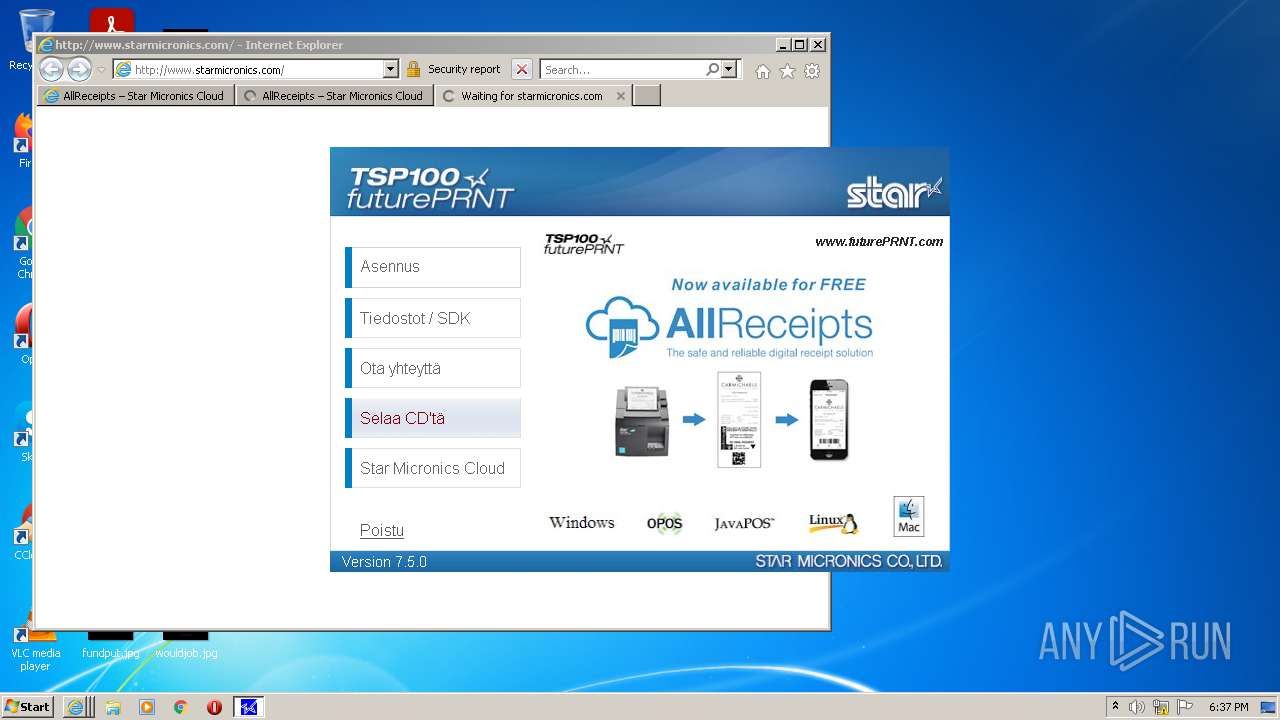This screenshot has height=720, width=1280.
Task: Open IE Favorites star
Action: pyautogui.click(x=787, y=71)
